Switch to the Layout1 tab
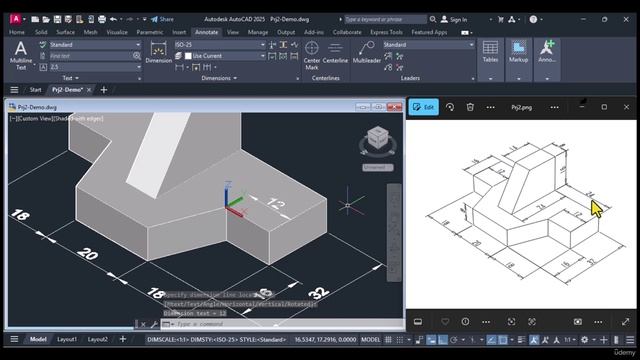The width and height of the screenshot is (640, 360). pos(67,339)
